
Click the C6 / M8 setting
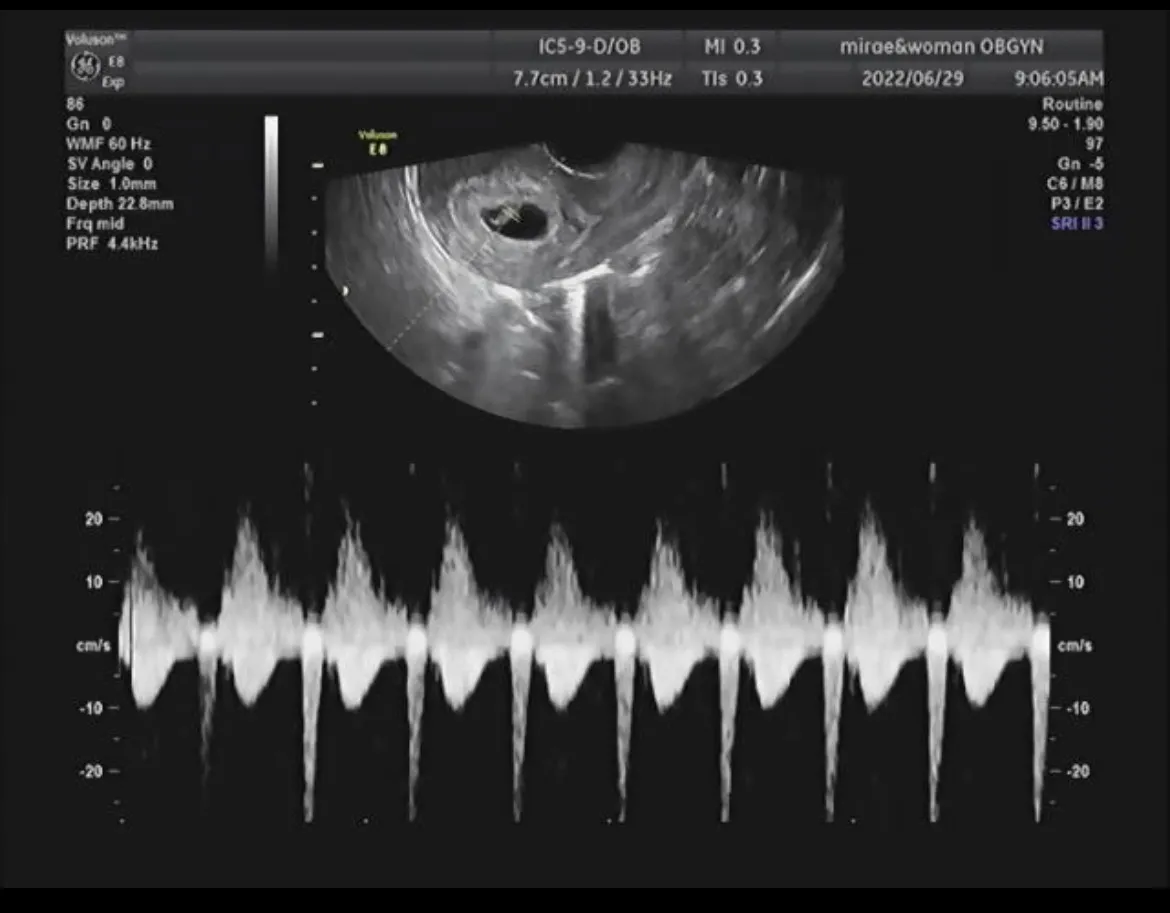(x=1075, y=183)
